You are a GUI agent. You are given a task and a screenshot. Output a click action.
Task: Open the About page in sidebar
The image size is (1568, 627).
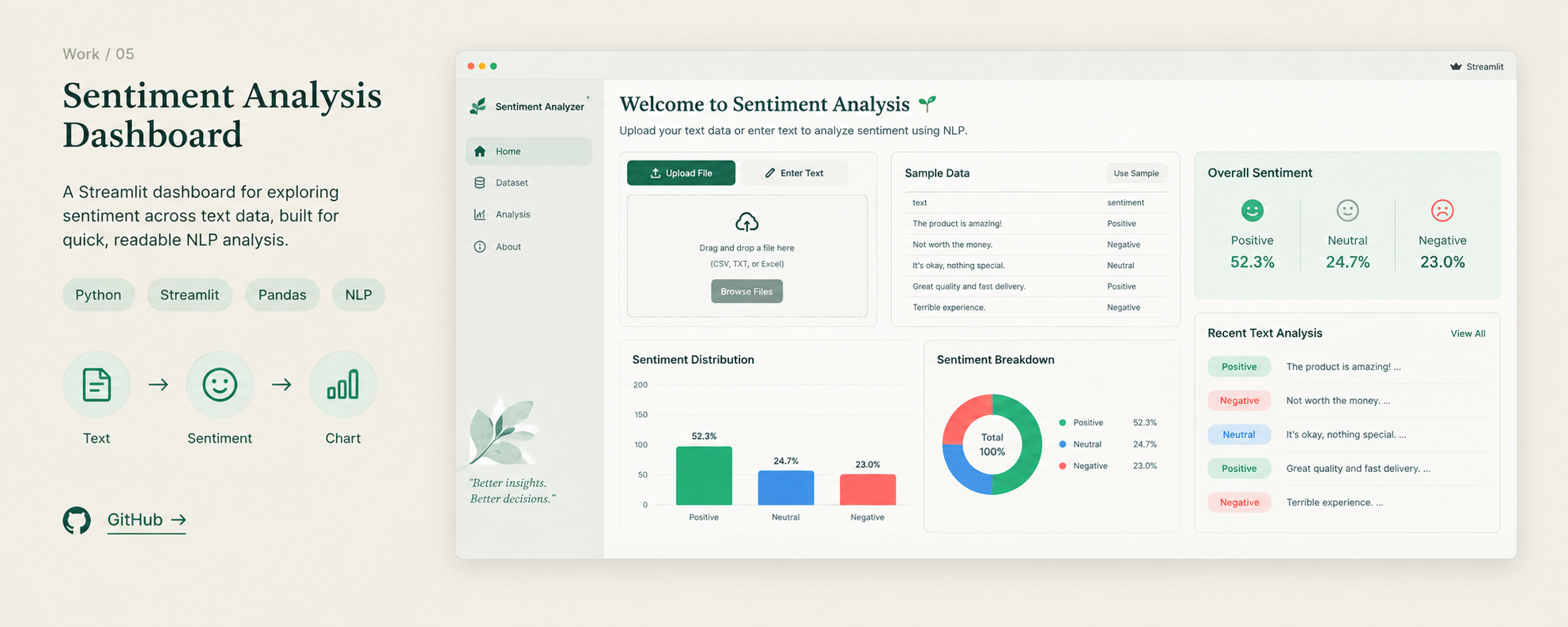[x=529, y=247]
